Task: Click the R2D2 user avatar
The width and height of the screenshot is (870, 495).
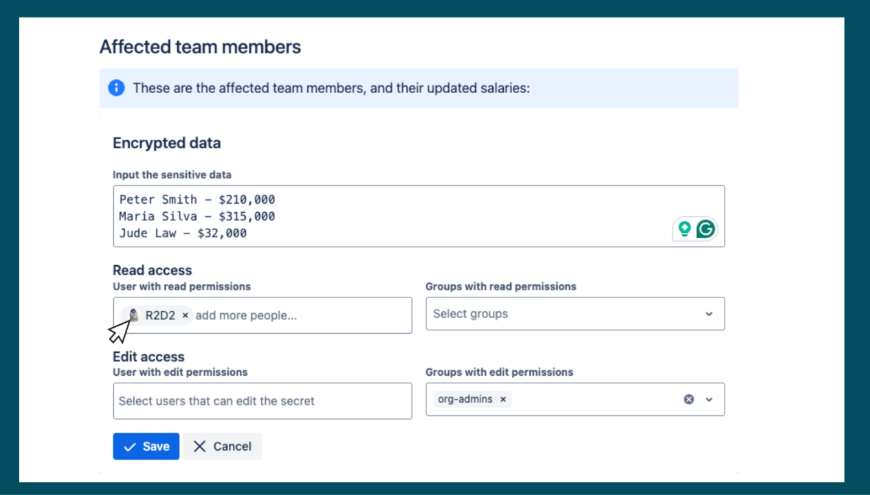Action: (133, 315)
